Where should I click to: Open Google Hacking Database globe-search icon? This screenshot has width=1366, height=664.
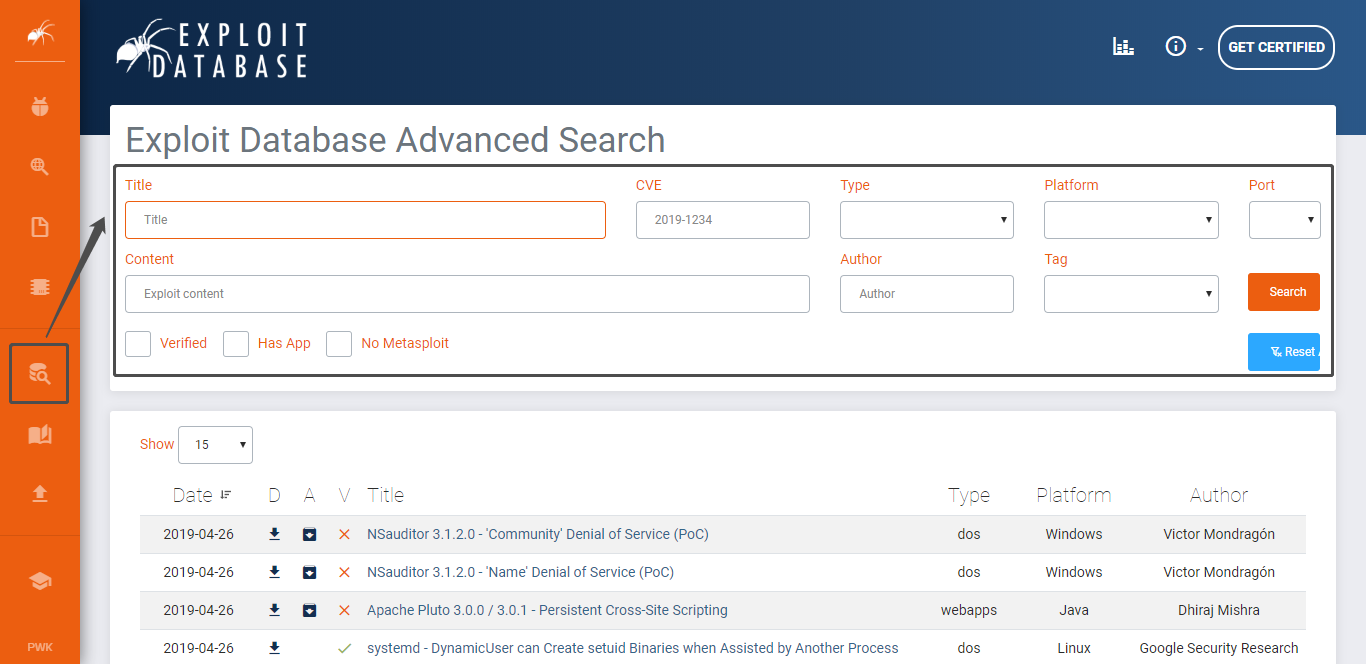click(40, 167)
